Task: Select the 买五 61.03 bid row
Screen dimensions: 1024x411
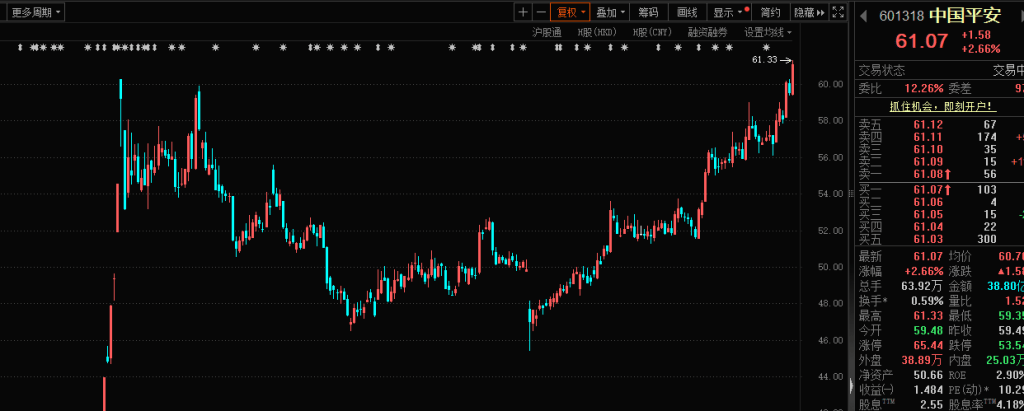Action: point(939,239)
